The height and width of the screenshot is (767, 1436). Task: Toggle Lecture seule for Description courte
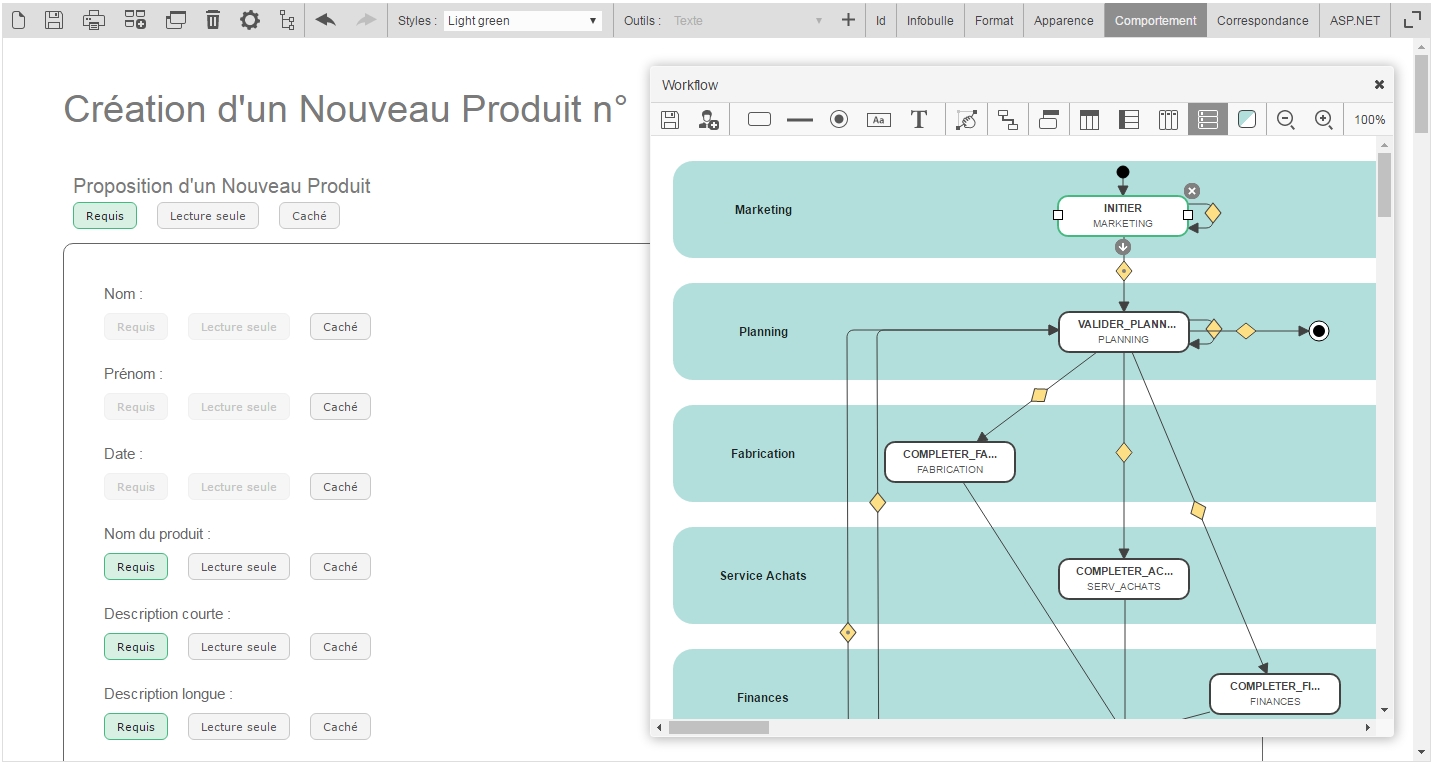(238, 647)
